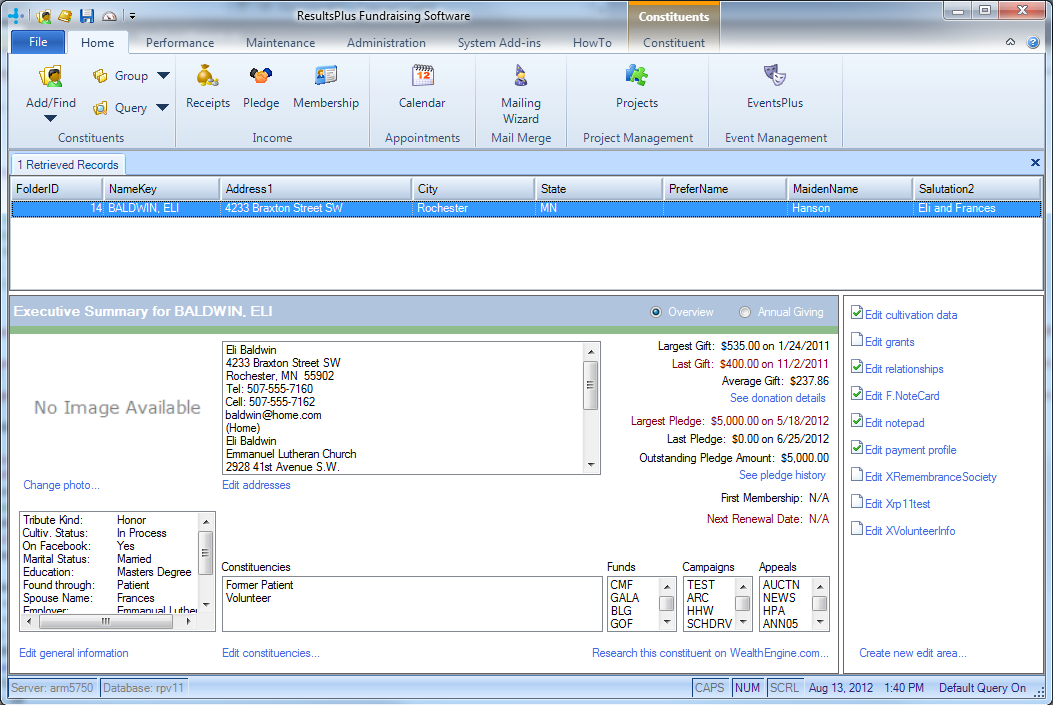This screenshot has height=705, width=1053.
Task: Close the retrieved records panel X
Action: tap(1035, 162)
